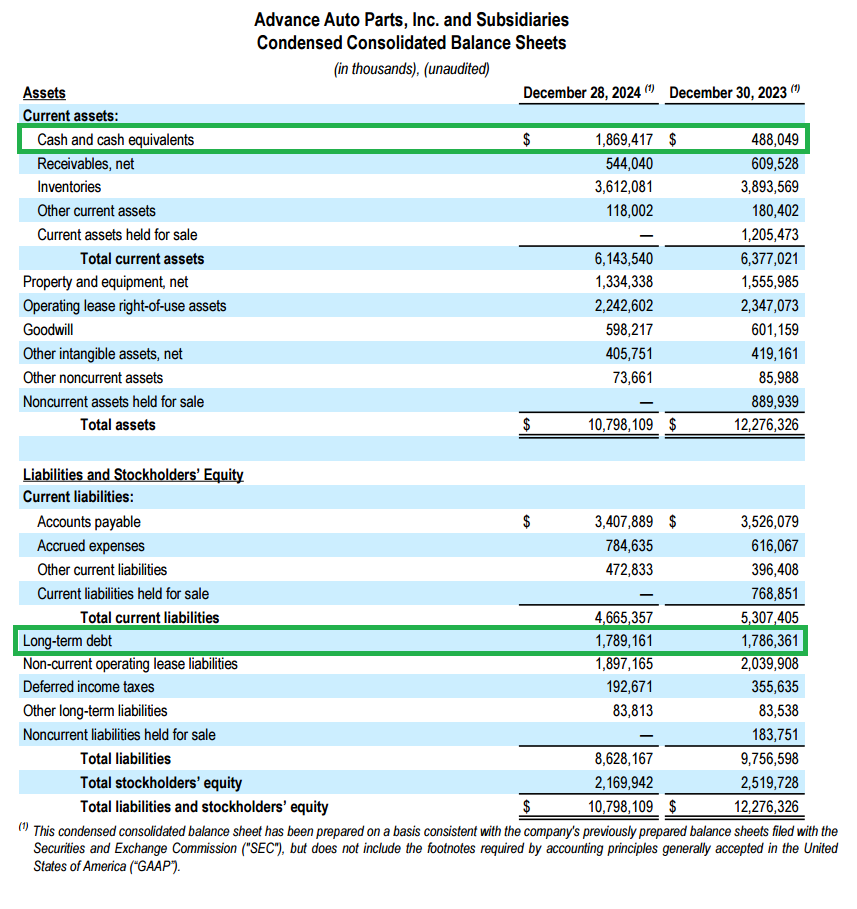The height and width of the screenshot is (909, 857).
Task: Click the 'Total liabilities' label
Action: click(x=125, y=759)
